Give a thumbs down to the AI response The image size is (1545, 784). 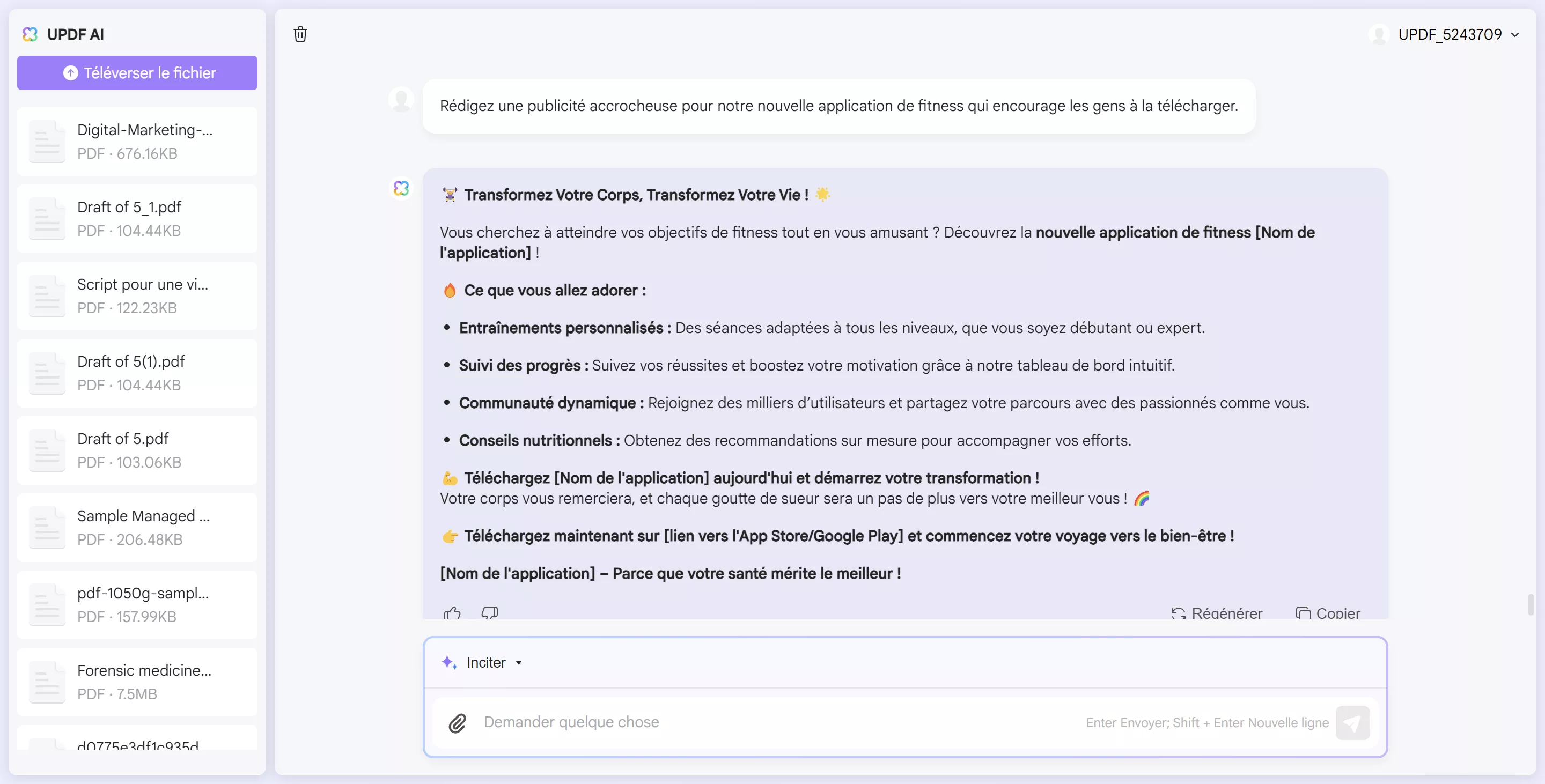point(489,612)
